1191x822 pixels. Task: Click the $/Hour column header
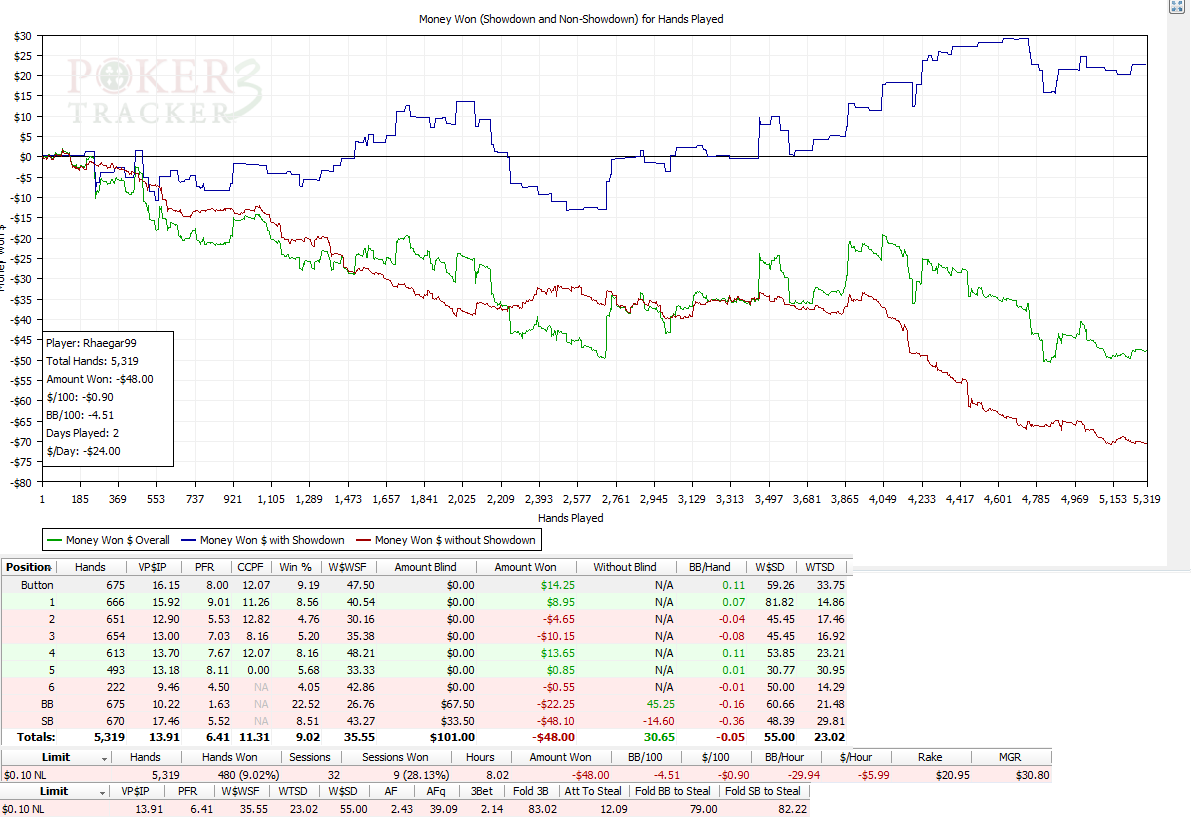856,757
